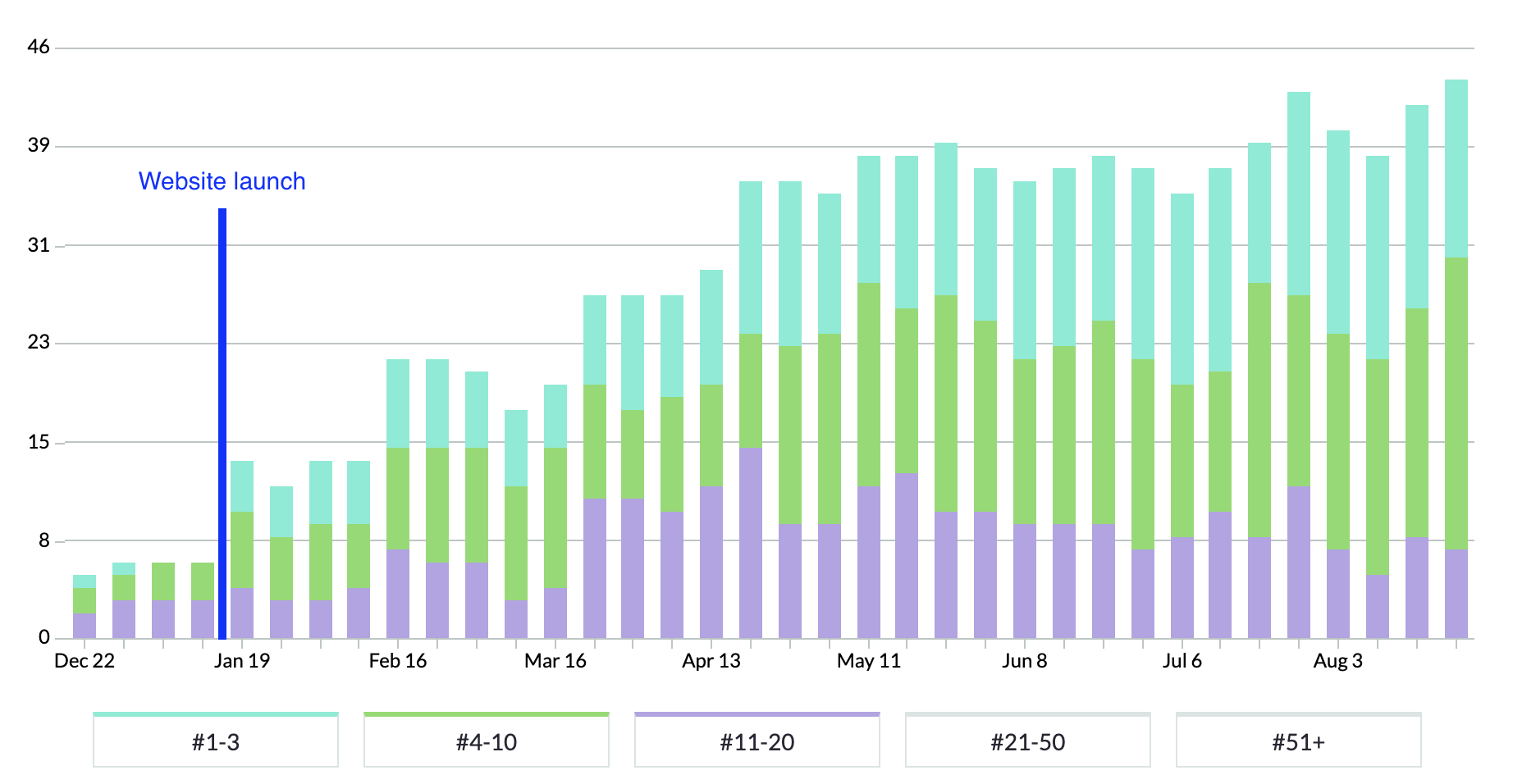Disable the #51+ series
Viewport: 1513px width, 784px height.
tap(1298, 741)
